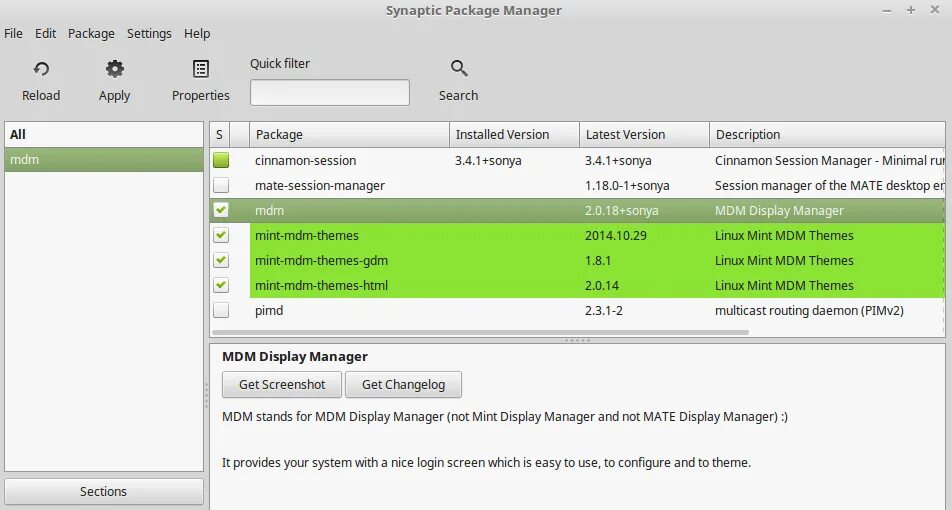
Task: Click the Sections button
Action: coord(104,491)
